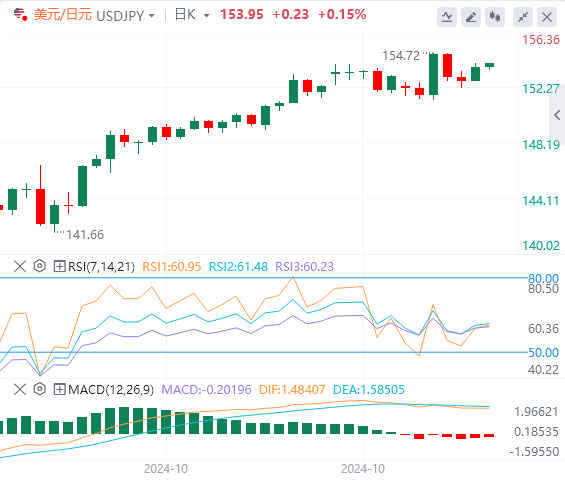Toggle DIF line via its label
565x481 pixels.
point(292,389)
